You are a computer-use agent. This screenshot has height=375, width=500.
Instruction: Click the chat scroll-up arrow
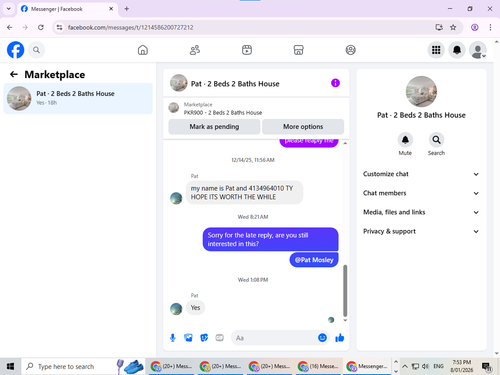345,143
